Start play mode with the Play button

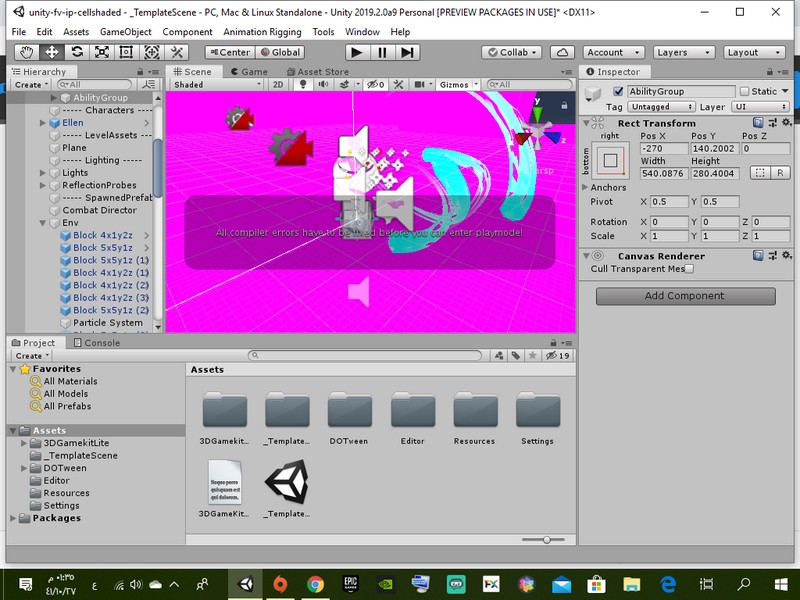[x=357, y=52]
